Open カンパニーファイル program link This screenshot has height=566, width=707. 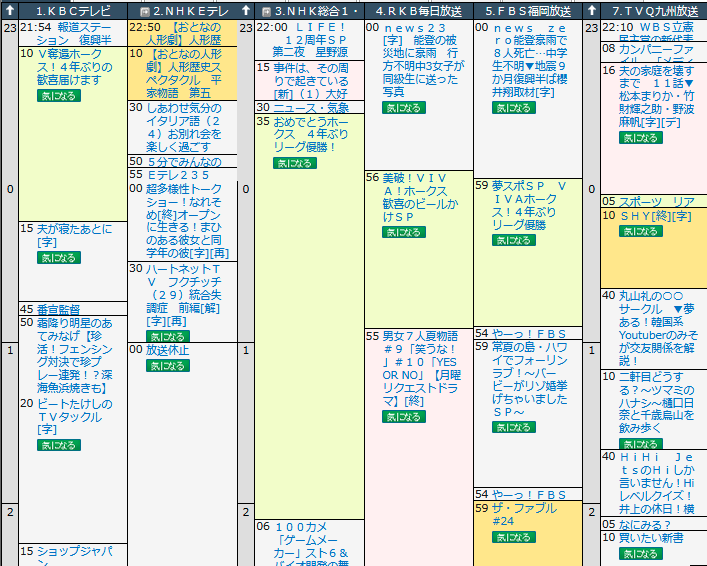tap(656, 54)
